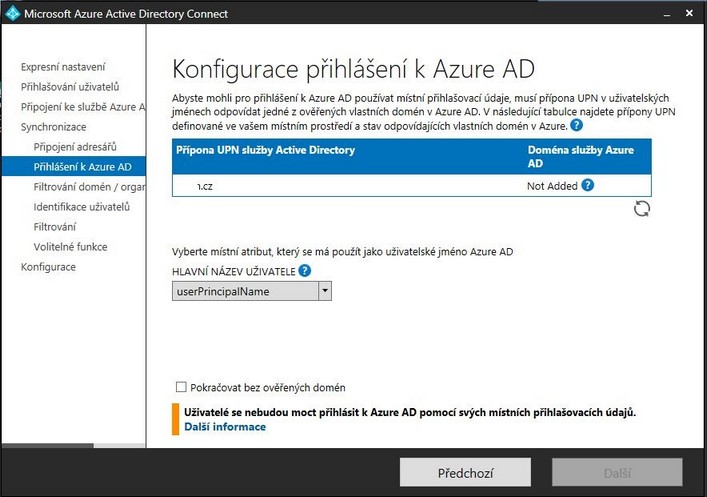Click help icon after the description paragraph
Screen dimensions: 707x497
tap(576, 125)
